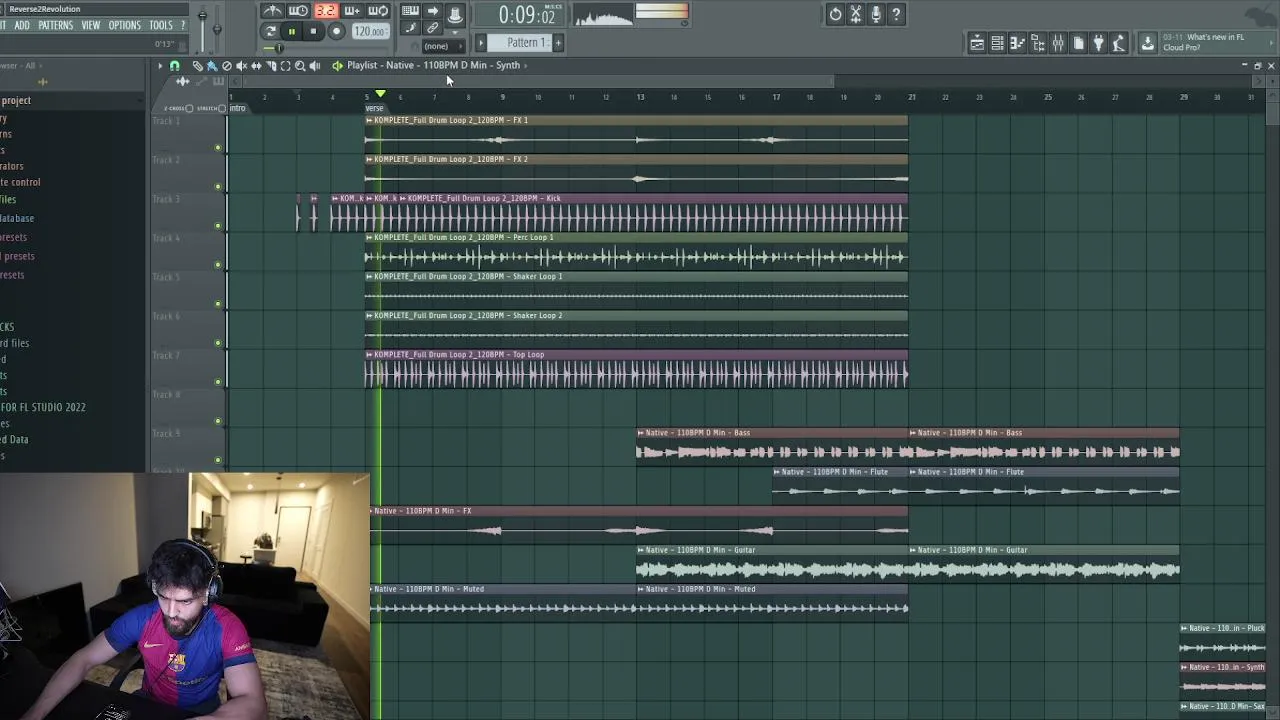This screenshot has height=720, width=1280.
Task: Click the download content library icon
Action: tap(1148, 43)
